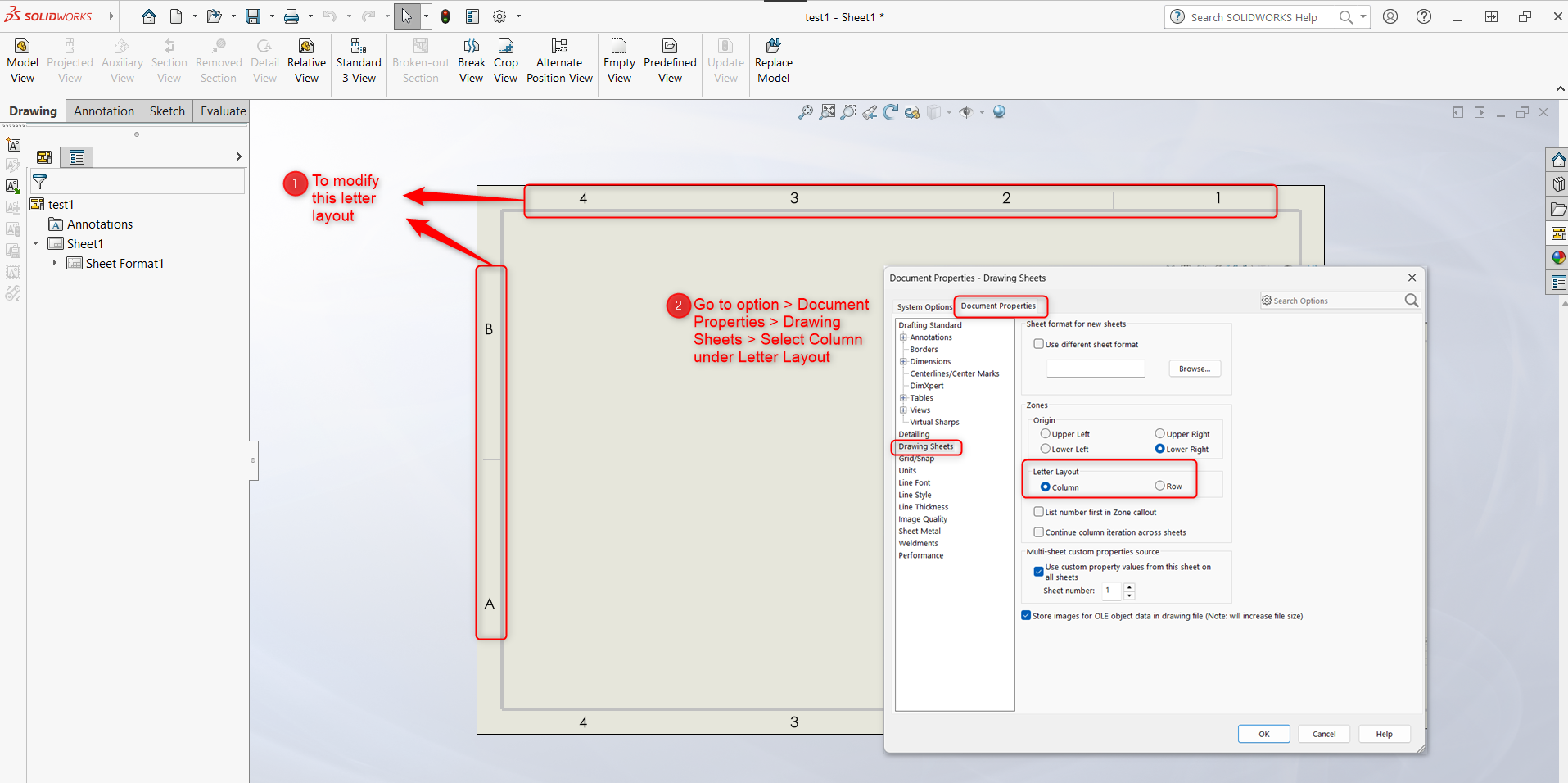The width and height of the screenshot is (1568, 783).
Task: Select the Projected View tool
Action: click(70, 57)
